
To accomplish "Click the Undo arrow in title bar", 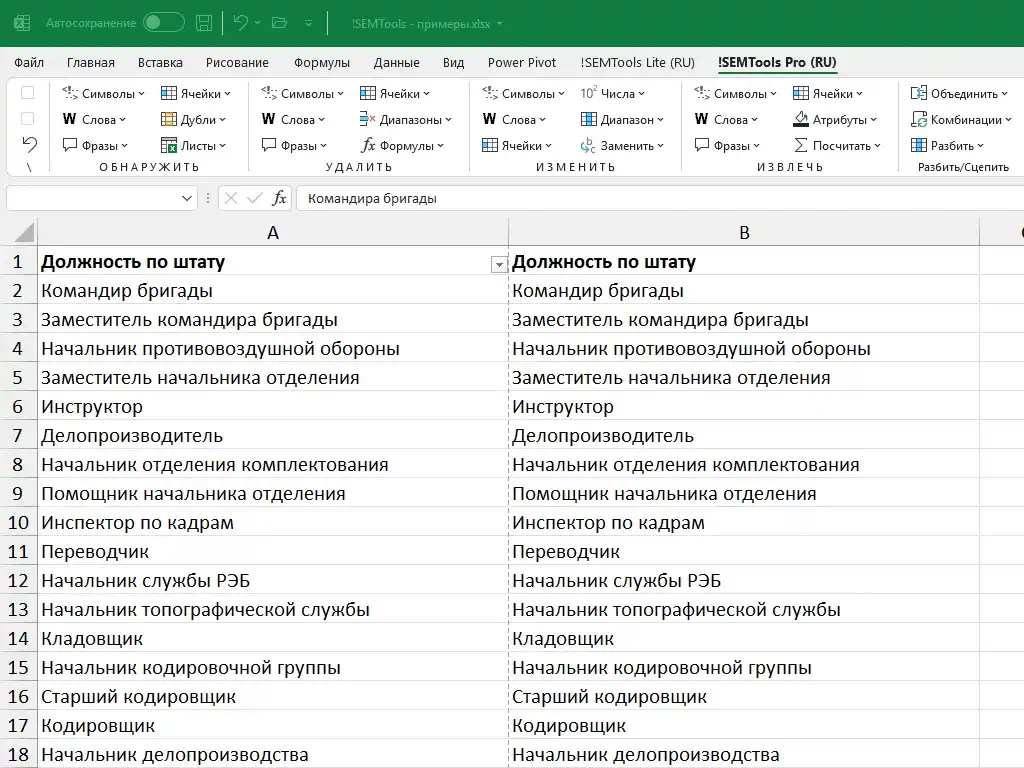I will 240,23.
